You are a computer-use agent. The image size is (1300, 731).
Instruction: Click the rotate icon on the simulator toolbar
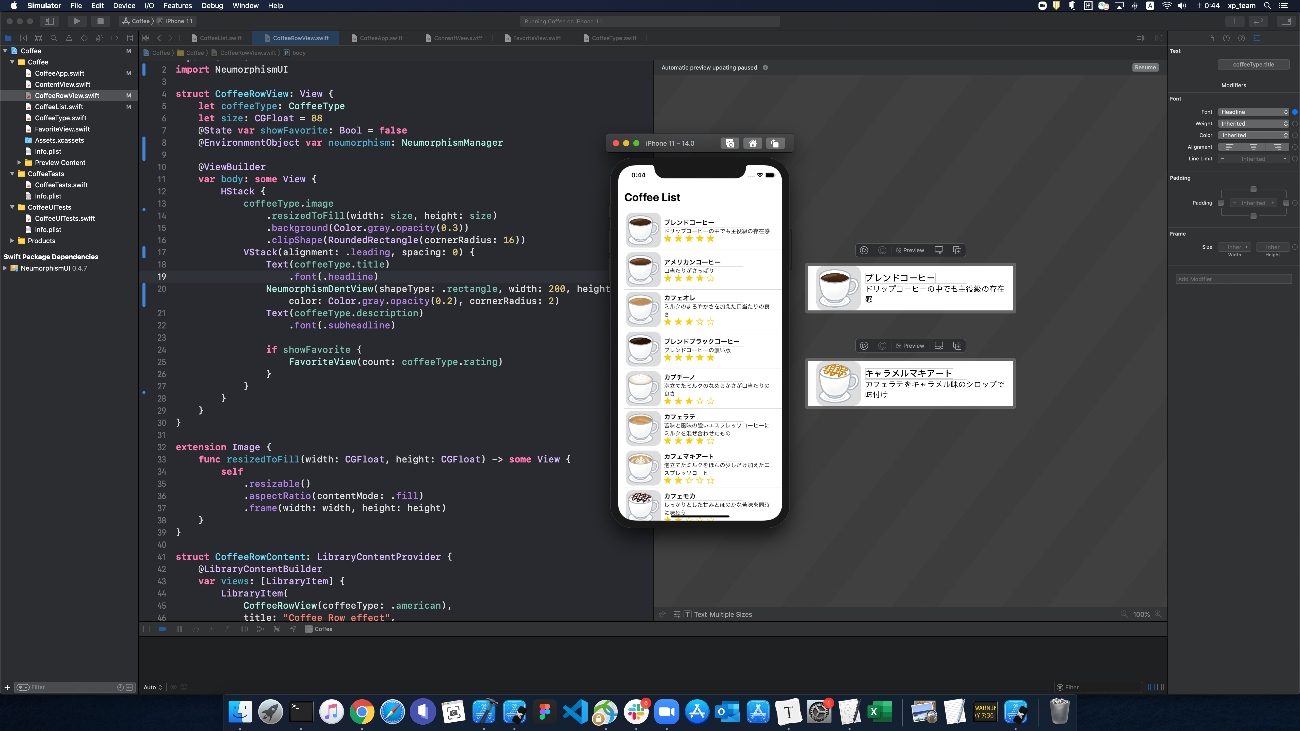(x=774, y=143)
